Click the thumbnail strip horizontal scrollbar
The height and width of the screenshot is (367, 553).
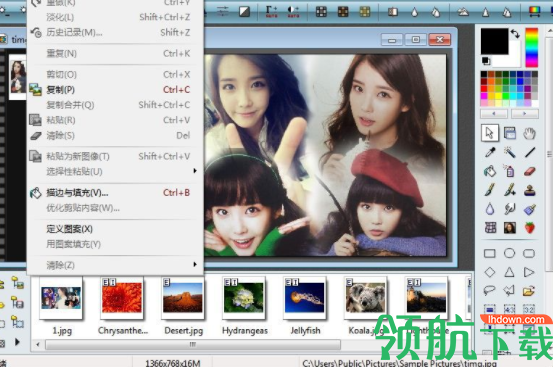[x=193, y=344]
